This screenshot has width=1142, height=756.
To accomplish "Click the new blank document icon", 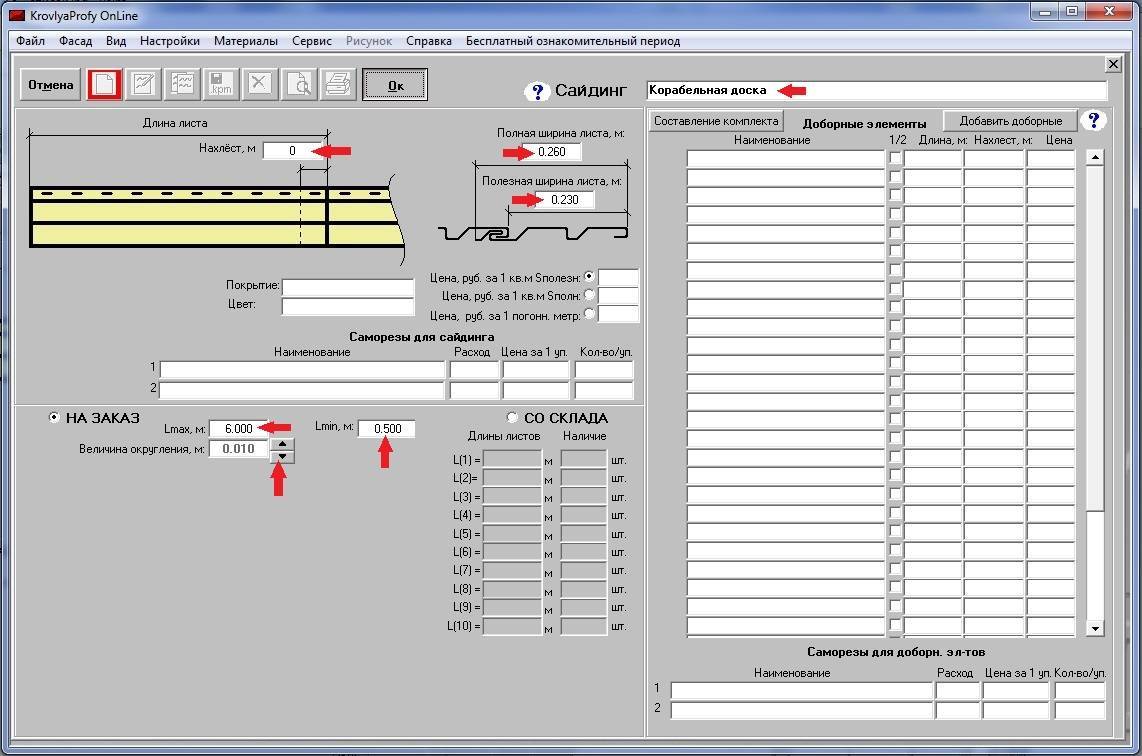I will (104, 84).
